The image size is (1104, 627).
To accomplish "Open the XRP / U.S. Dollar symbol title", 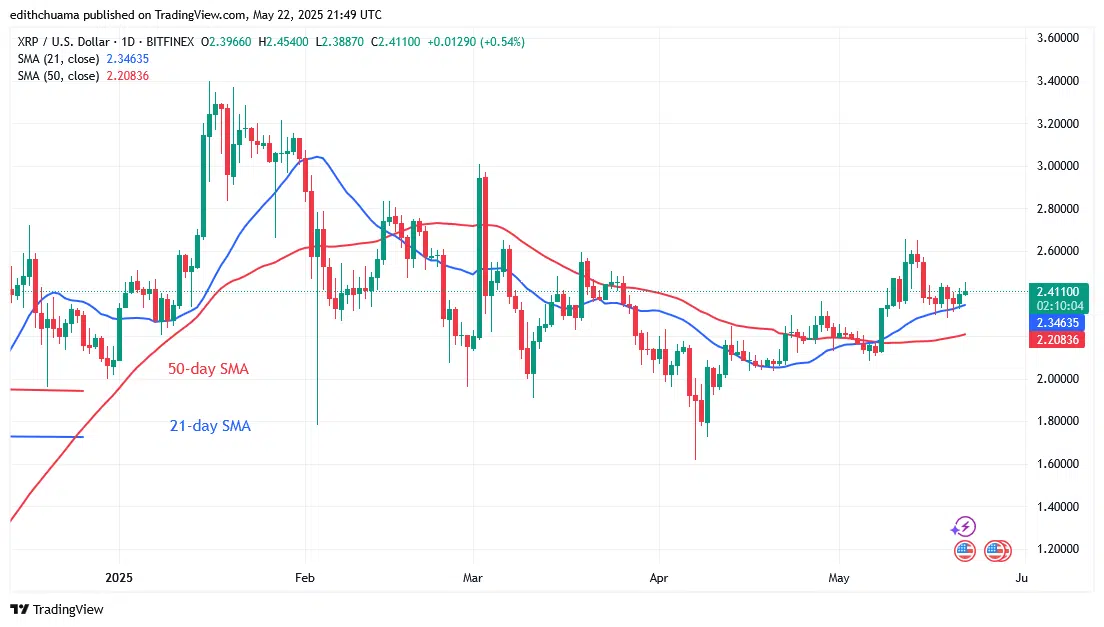I will coord(63,42).
